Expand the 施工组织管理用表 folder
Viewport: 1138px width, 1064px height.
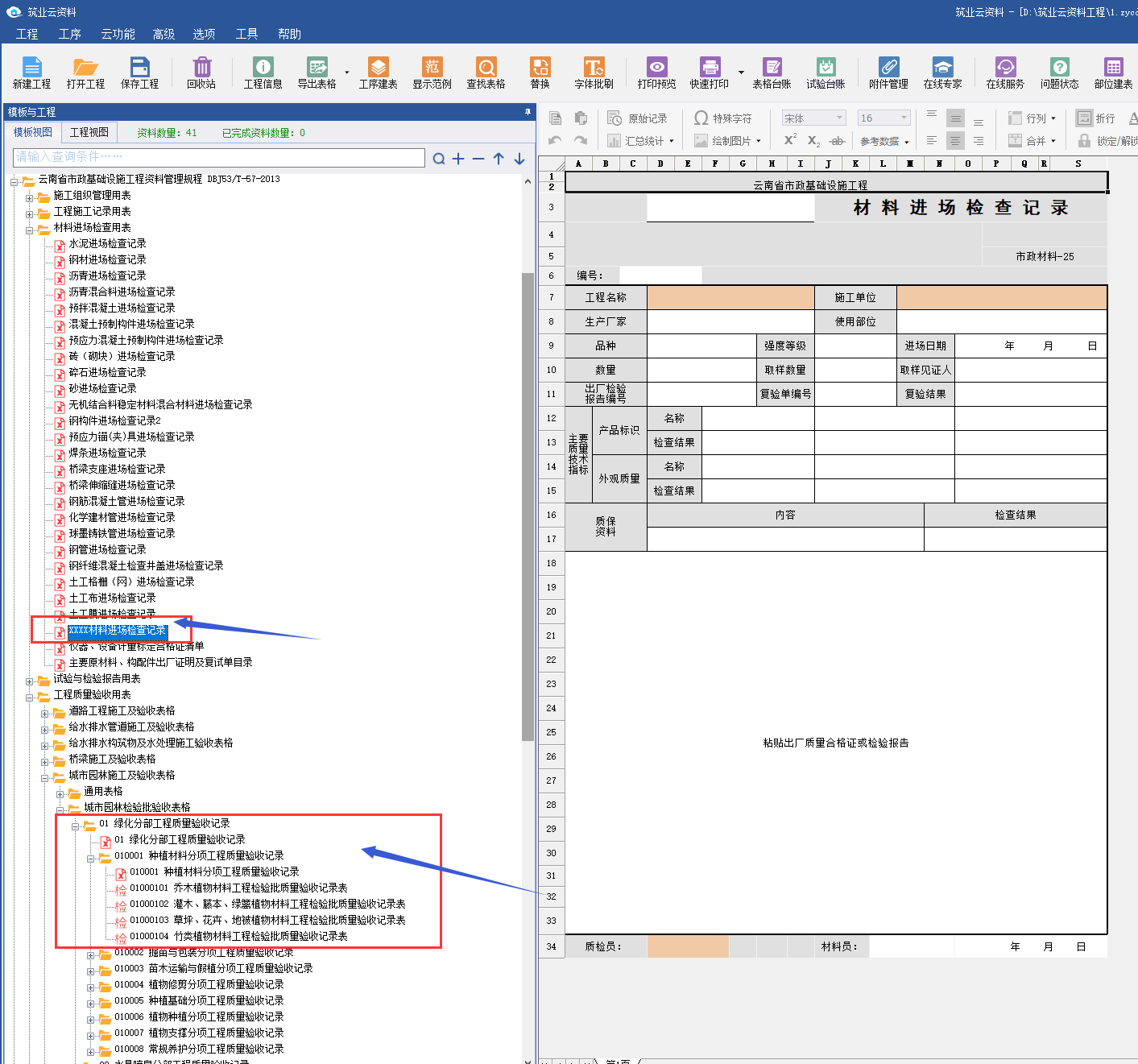click(30, 198)
